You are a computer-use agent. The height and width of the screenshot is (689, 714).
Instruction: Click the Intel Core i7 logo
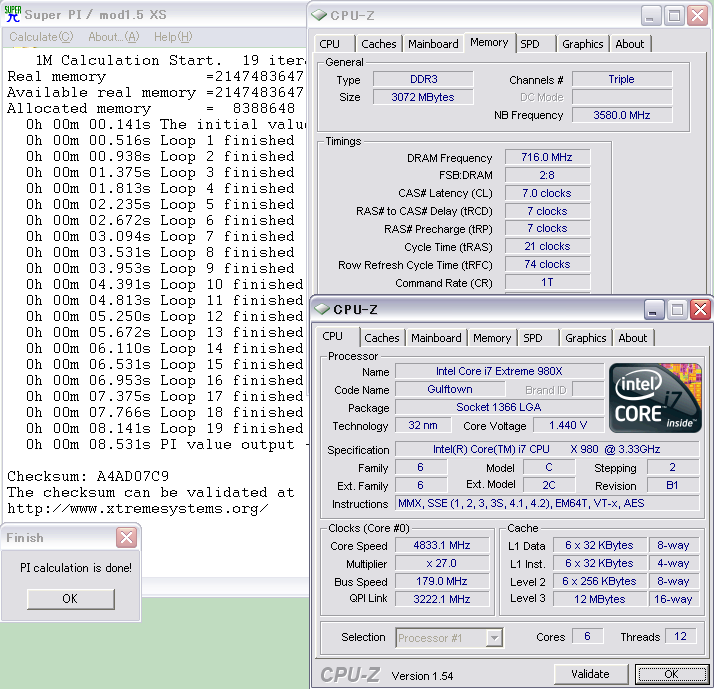coord(655,398)
